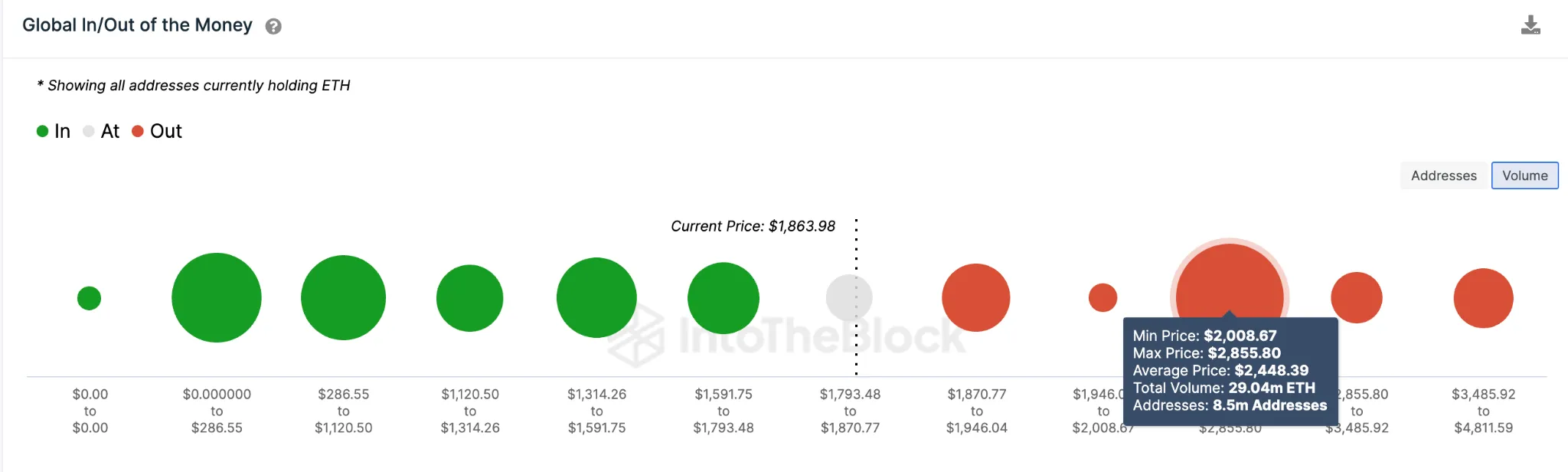
Task: Select the $1,591.75 to $1,793.48 bubble
Action: click(724, 298)
